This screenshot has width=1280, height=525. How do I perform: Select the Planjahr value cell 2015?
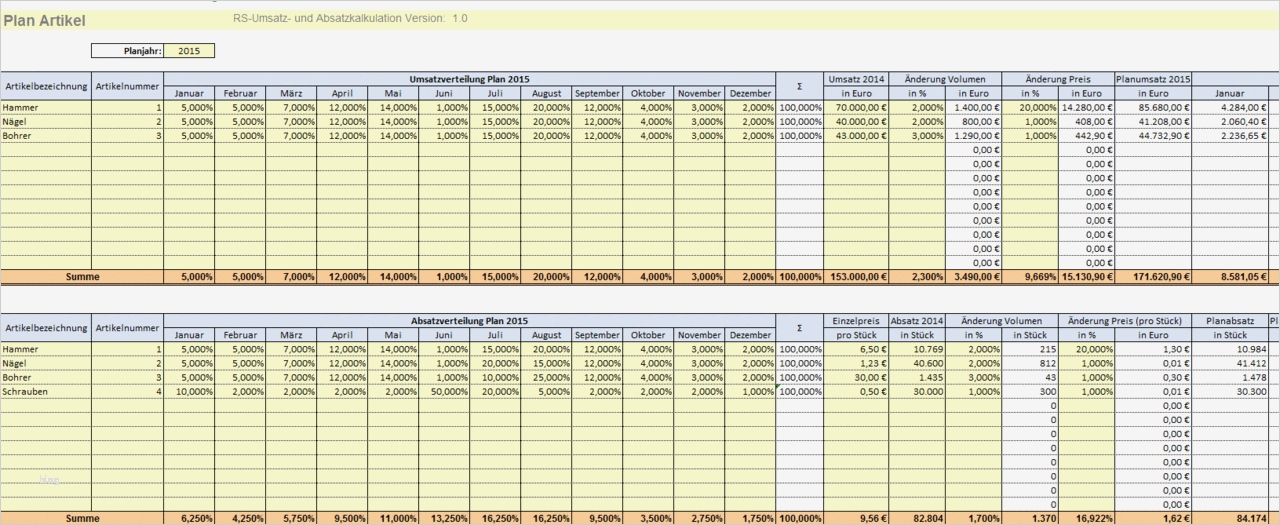pos(188,50)
